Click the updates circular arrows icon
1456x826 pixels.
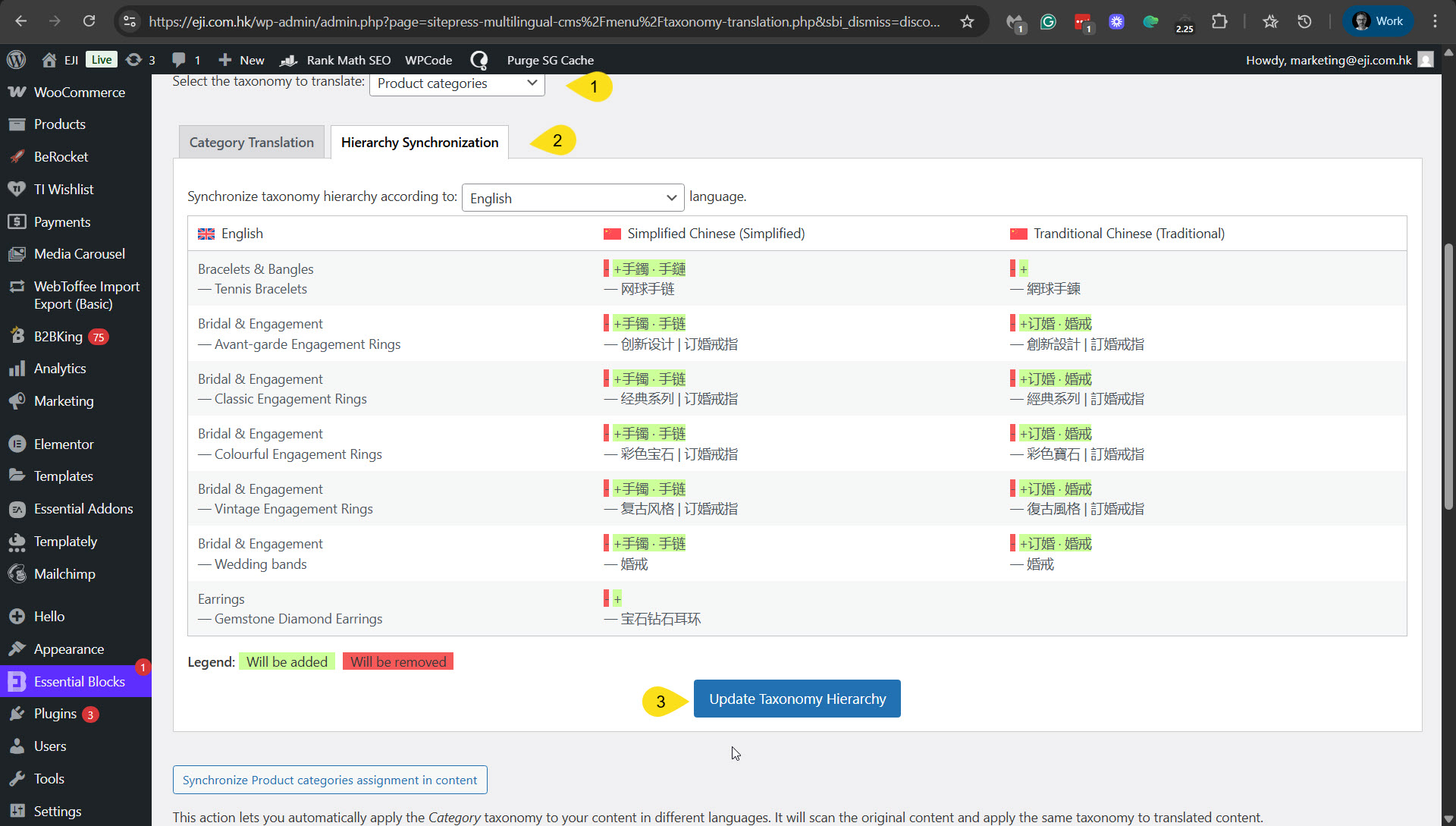tap(133, 60)
